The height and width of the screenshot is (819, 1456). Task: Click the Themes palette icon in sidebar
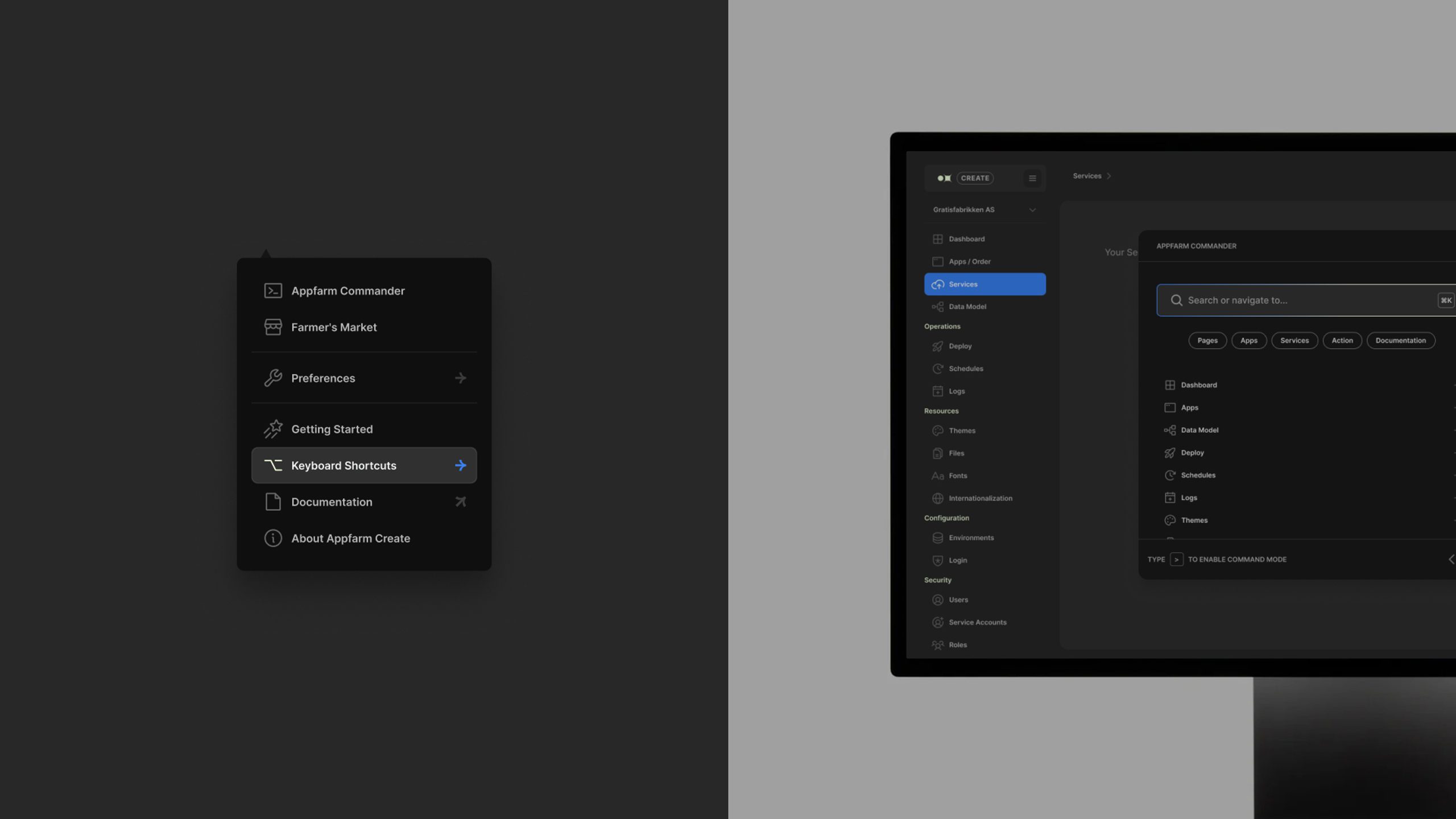937,431
